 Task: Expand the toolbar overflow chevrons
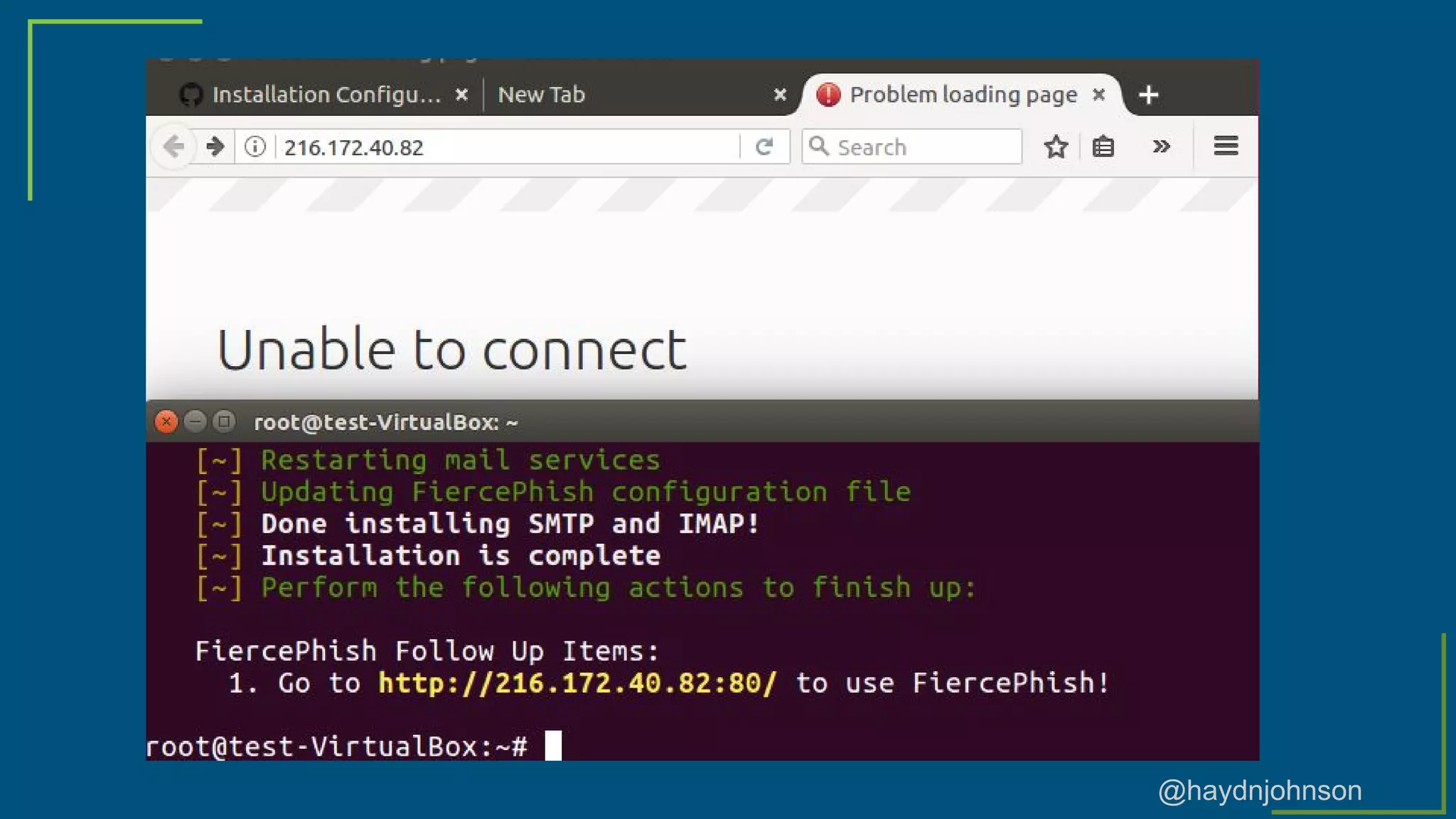[x=1161, y=147]
